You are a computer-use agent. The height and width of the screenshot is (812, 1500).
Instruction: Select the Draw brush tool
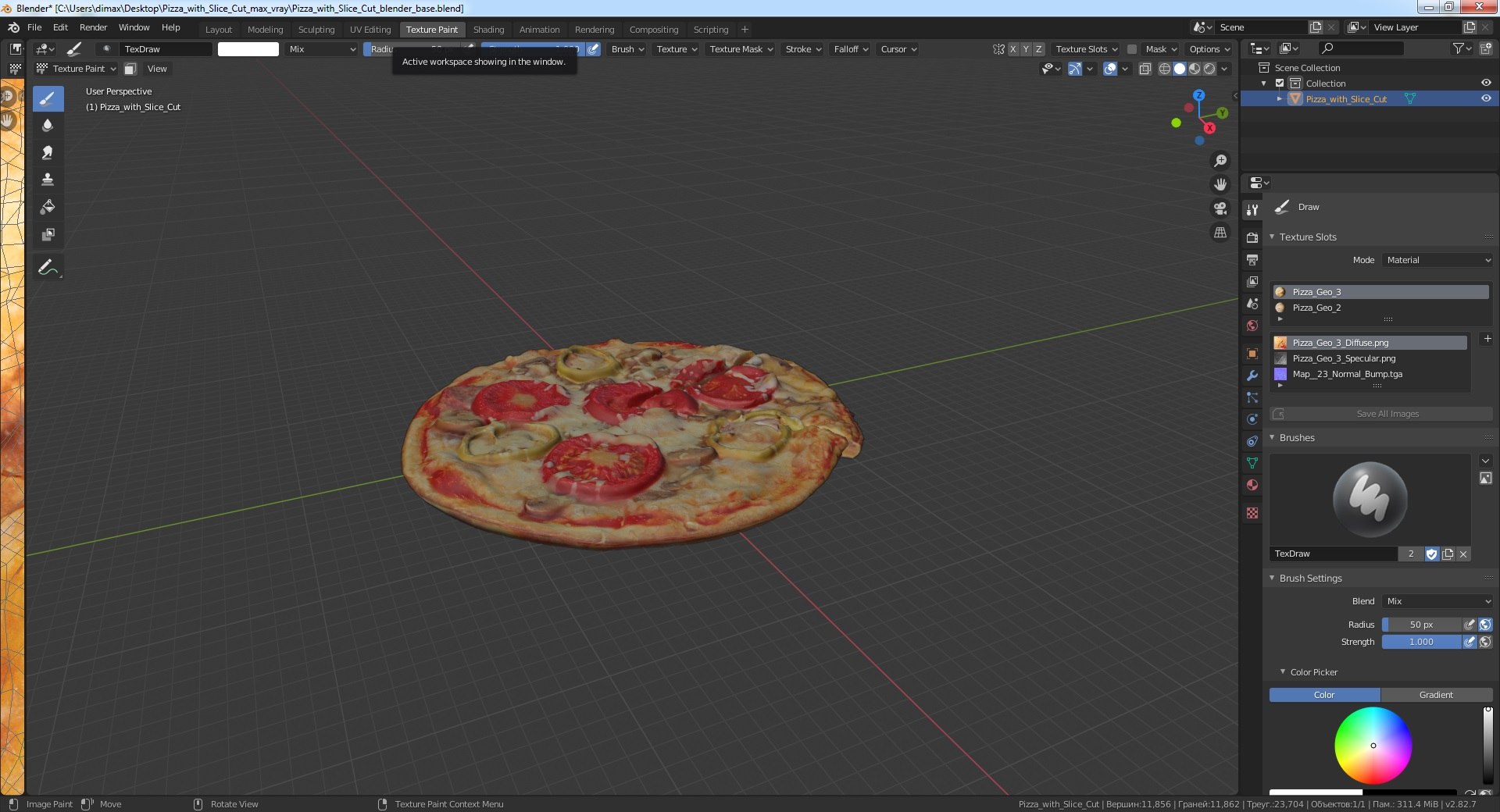click(48, 98)
